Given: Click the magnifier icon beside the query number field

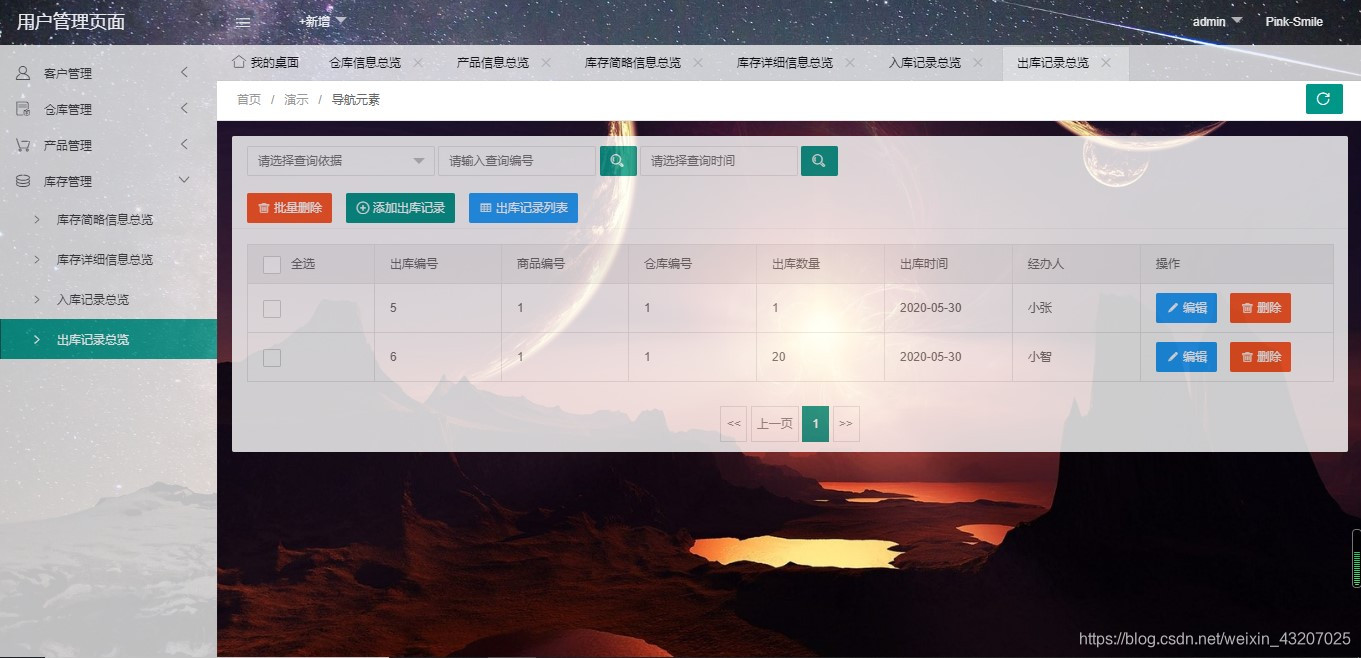Looking at the screenshot, I should [x=617, y=160].
